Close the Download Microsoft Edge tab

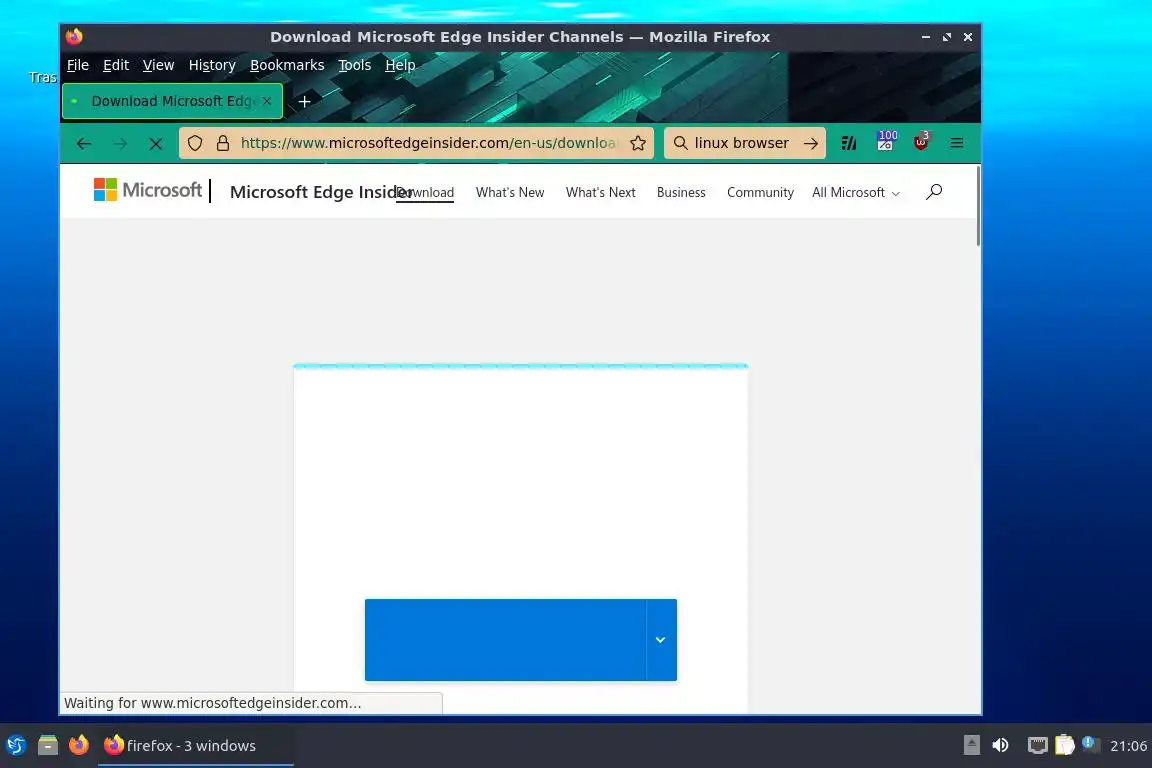pos(267,101)
